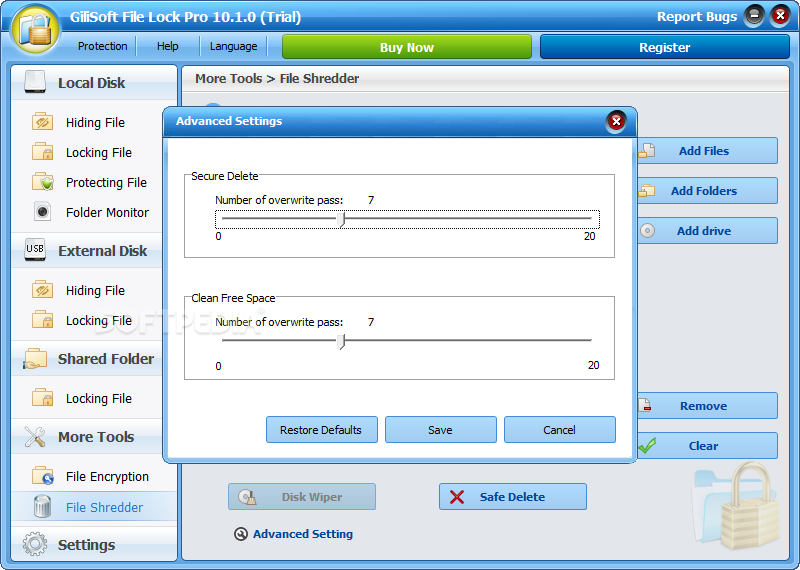800x570 pixels.
Task: Click the Add Folders folder icon
Action: (646, 190)
